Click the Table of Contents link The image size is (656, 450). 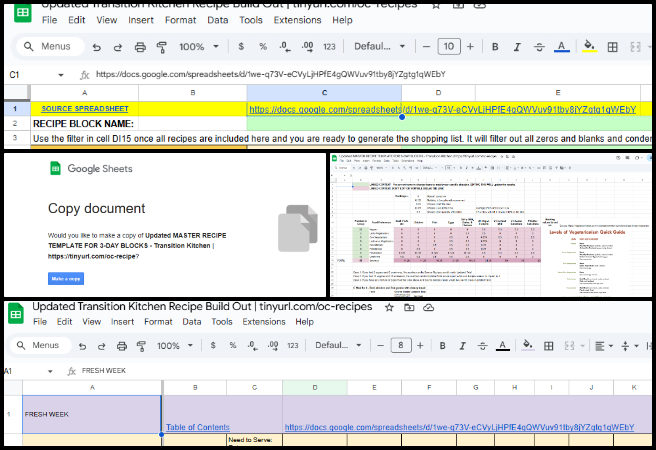tap(198, 427)
